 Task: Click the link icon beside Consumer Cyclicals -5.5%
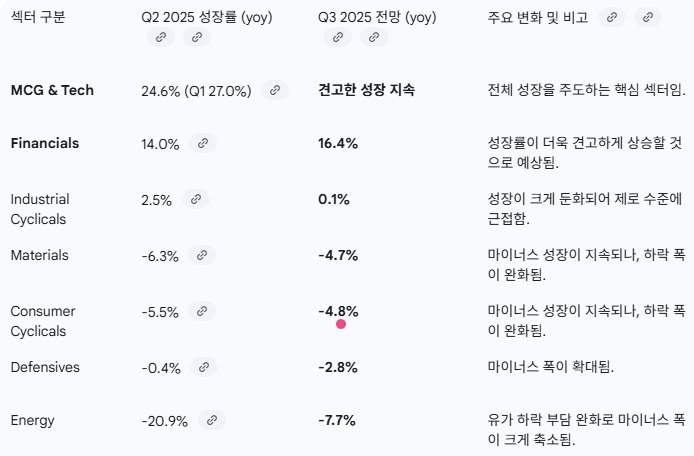(203, 311)
